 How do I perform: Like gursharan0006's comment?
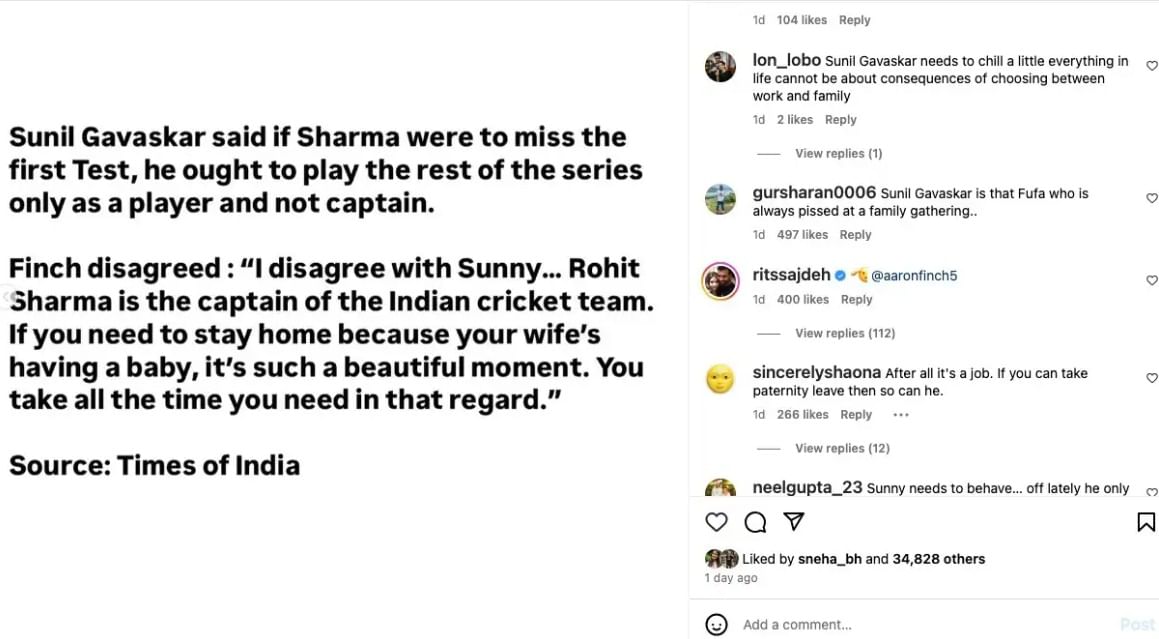(x=1151, y=198)
